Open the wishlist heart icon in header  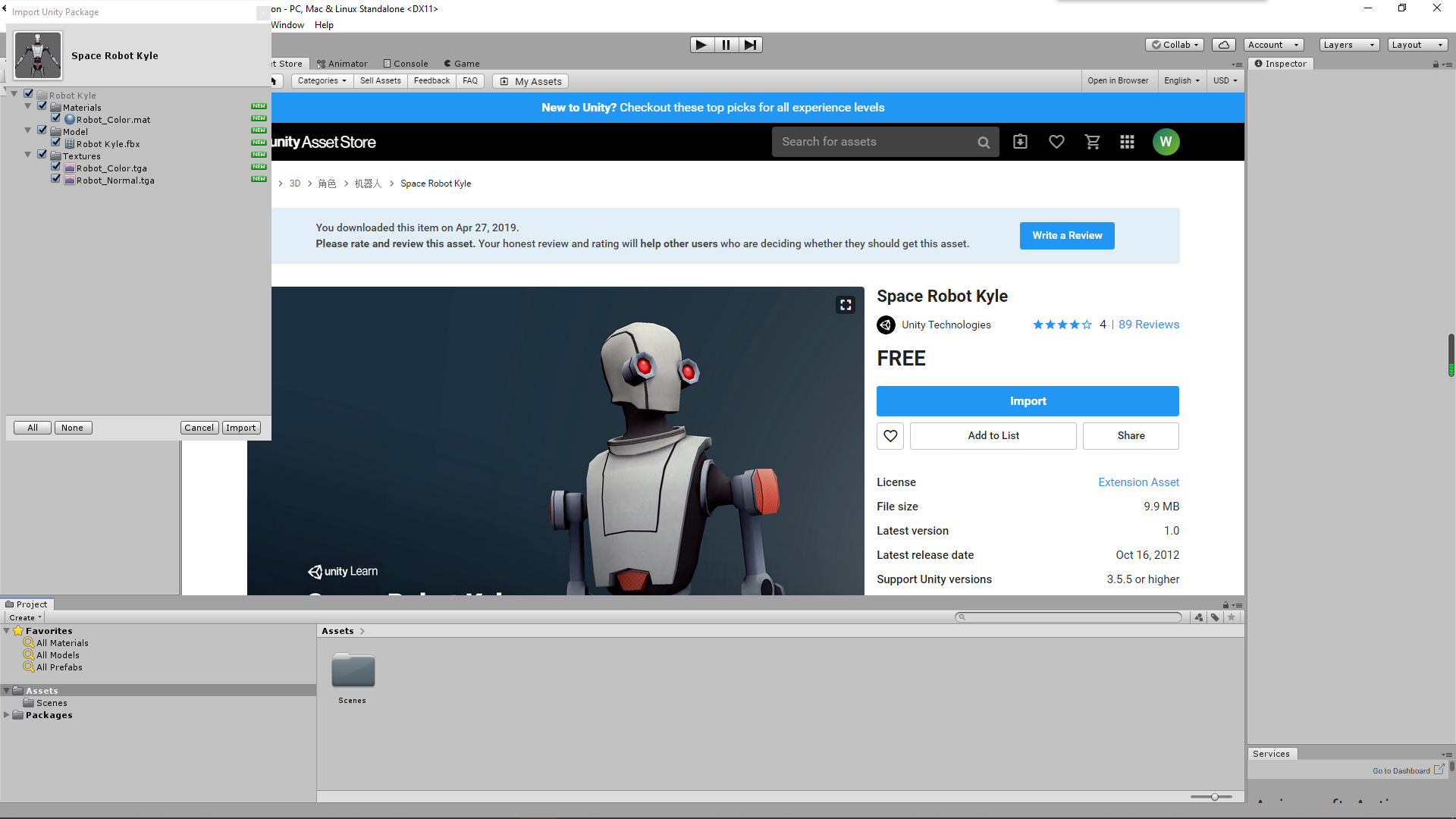click(1056, 142)
